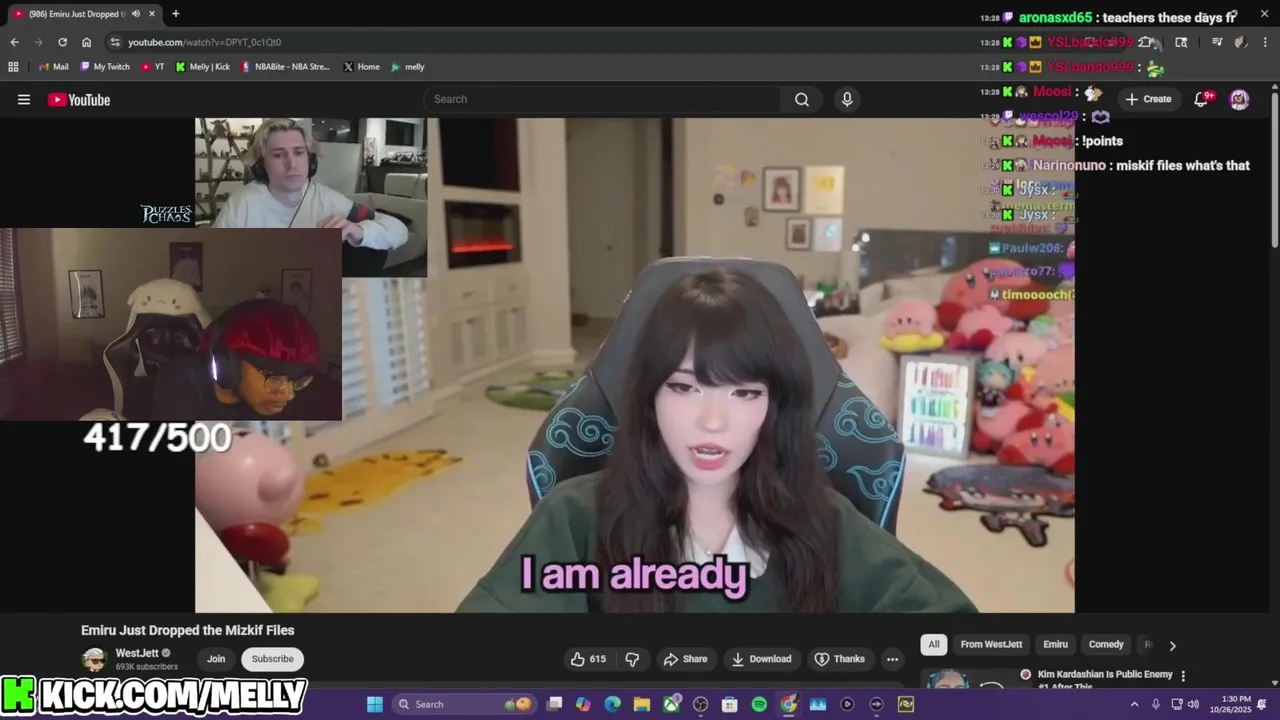1280x720 pixels.
Task: Open the Melly | Kick bookmark
Action: [202, 67]
